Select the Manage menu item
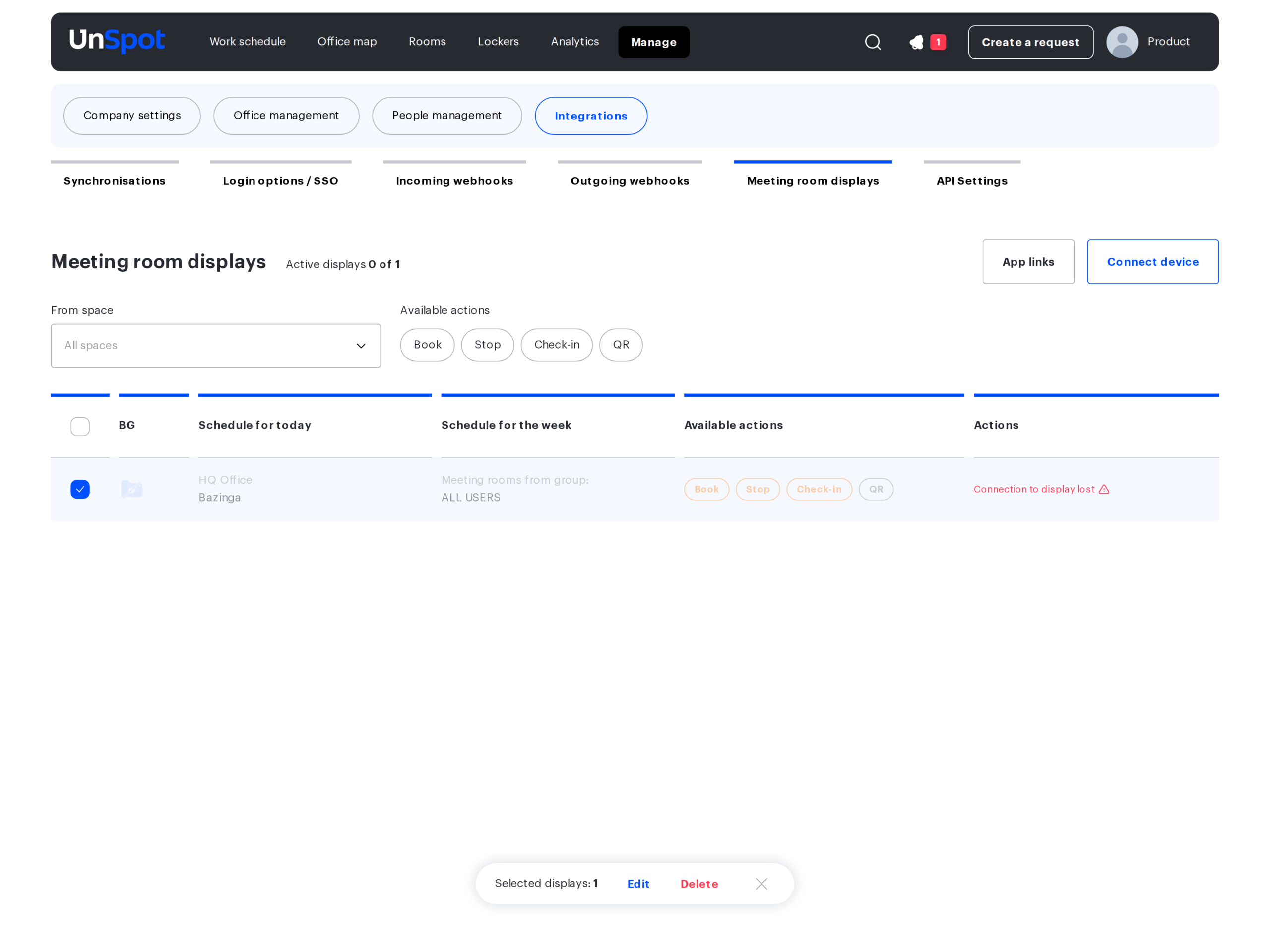This screenshot has width=1270, height=952. (x=654, y=42)
